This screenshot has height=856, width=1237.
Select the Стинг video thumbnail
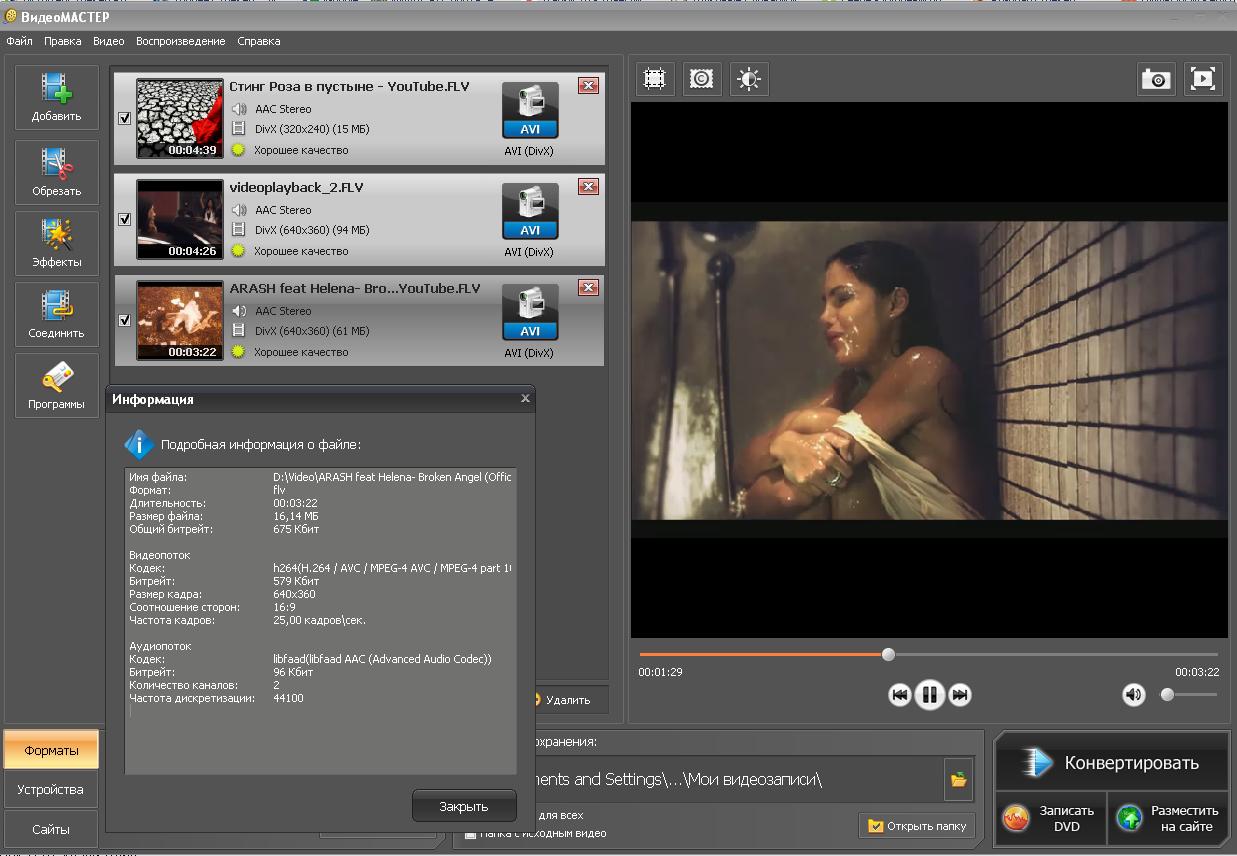click(179, 118)
